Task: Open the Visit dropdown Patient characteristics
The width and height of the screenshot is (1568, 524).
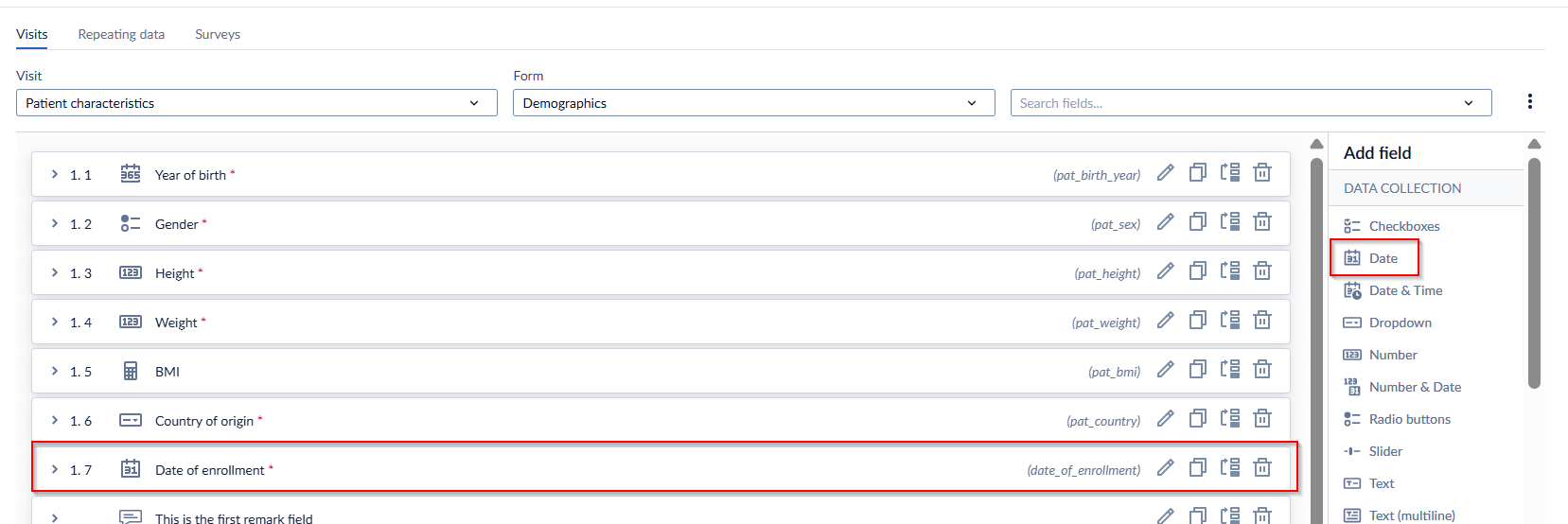Action: [x=256, y=103]
